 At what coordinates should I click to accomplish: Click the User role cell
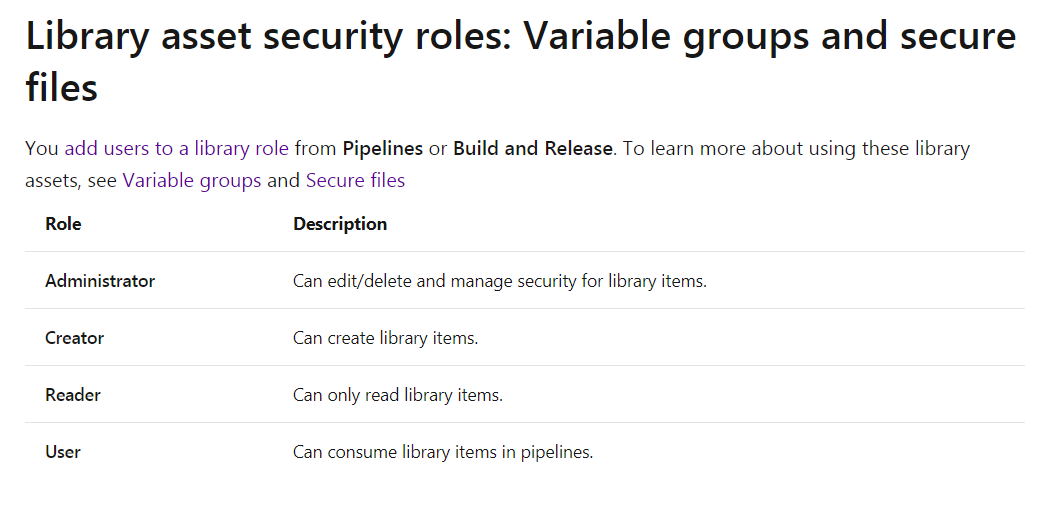click(x=63, y=452)
